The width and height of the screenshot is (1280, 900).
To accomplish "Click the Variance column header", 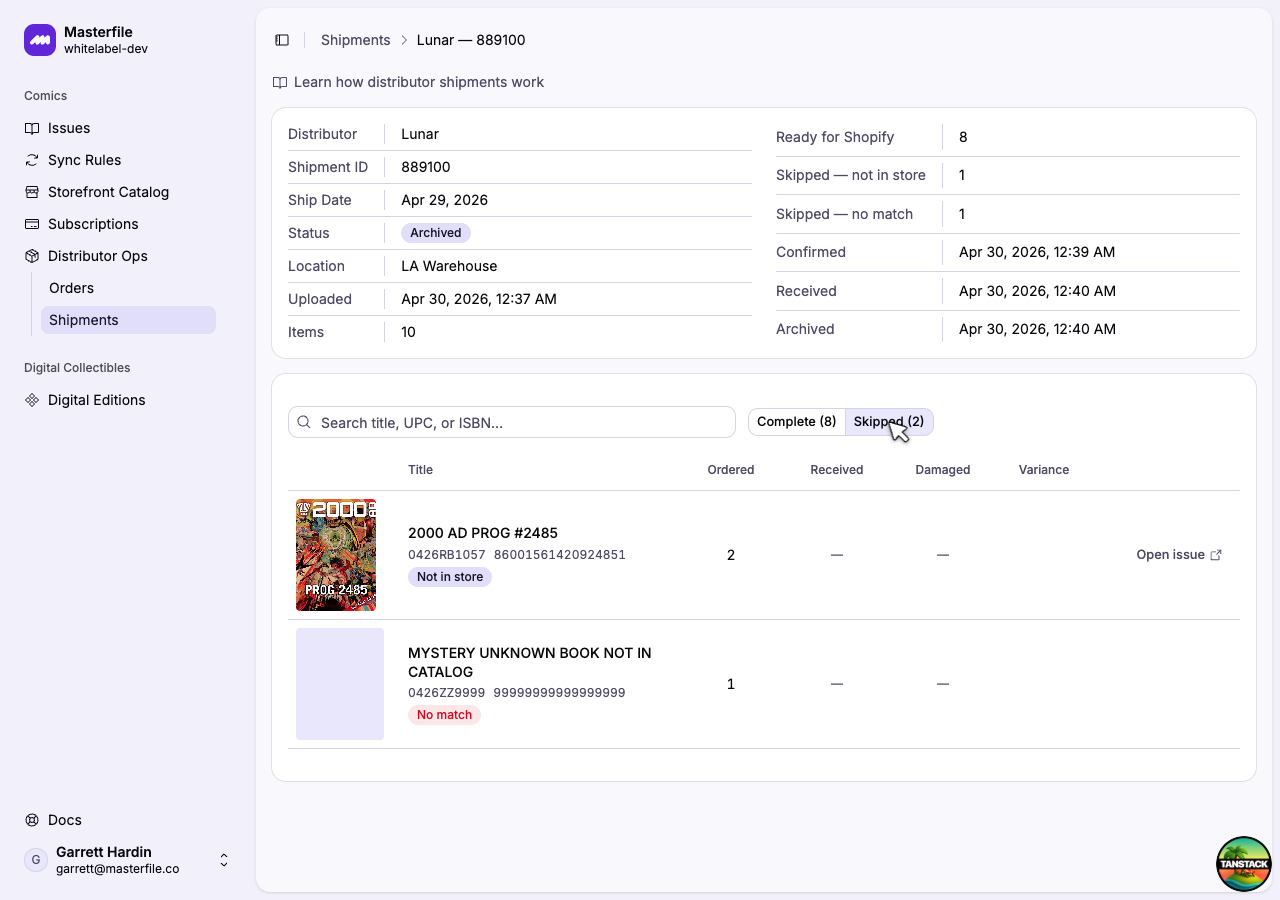I will tap(1044, 470).
